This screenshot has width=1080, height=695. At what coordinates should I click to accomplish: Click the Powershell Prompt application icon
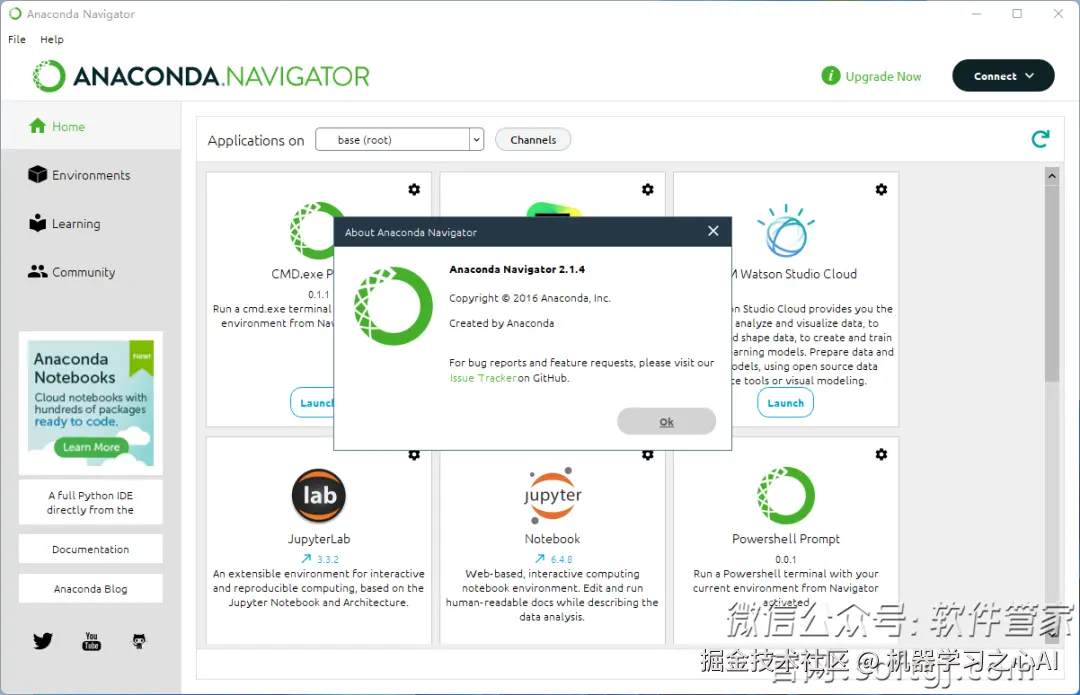[786, 496]
